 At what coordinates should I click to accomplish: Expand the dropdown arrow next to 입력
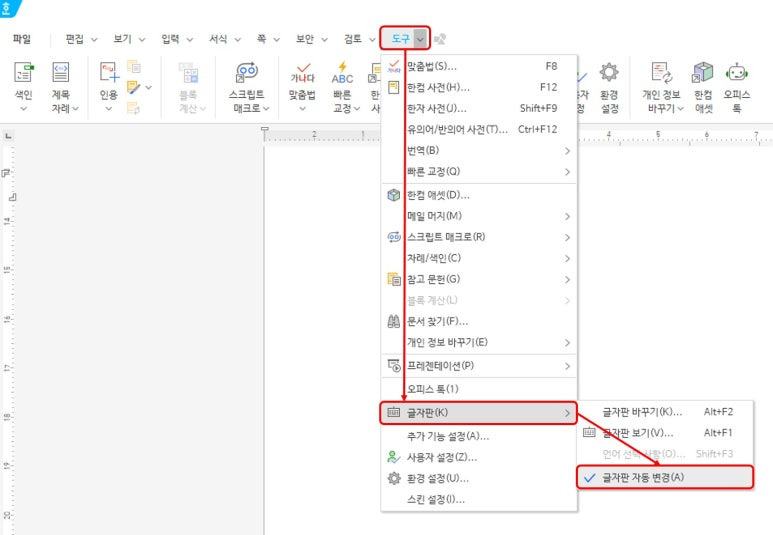pyautogui.click(x=190, y=39)
